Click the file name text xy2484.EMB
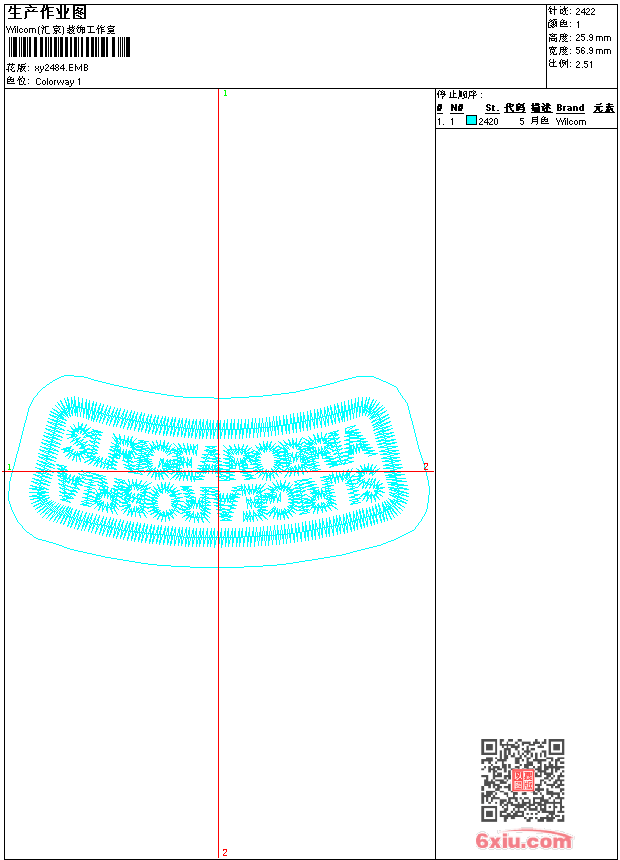The width and height of the screenshot is (620, 860). pos(61,68)
